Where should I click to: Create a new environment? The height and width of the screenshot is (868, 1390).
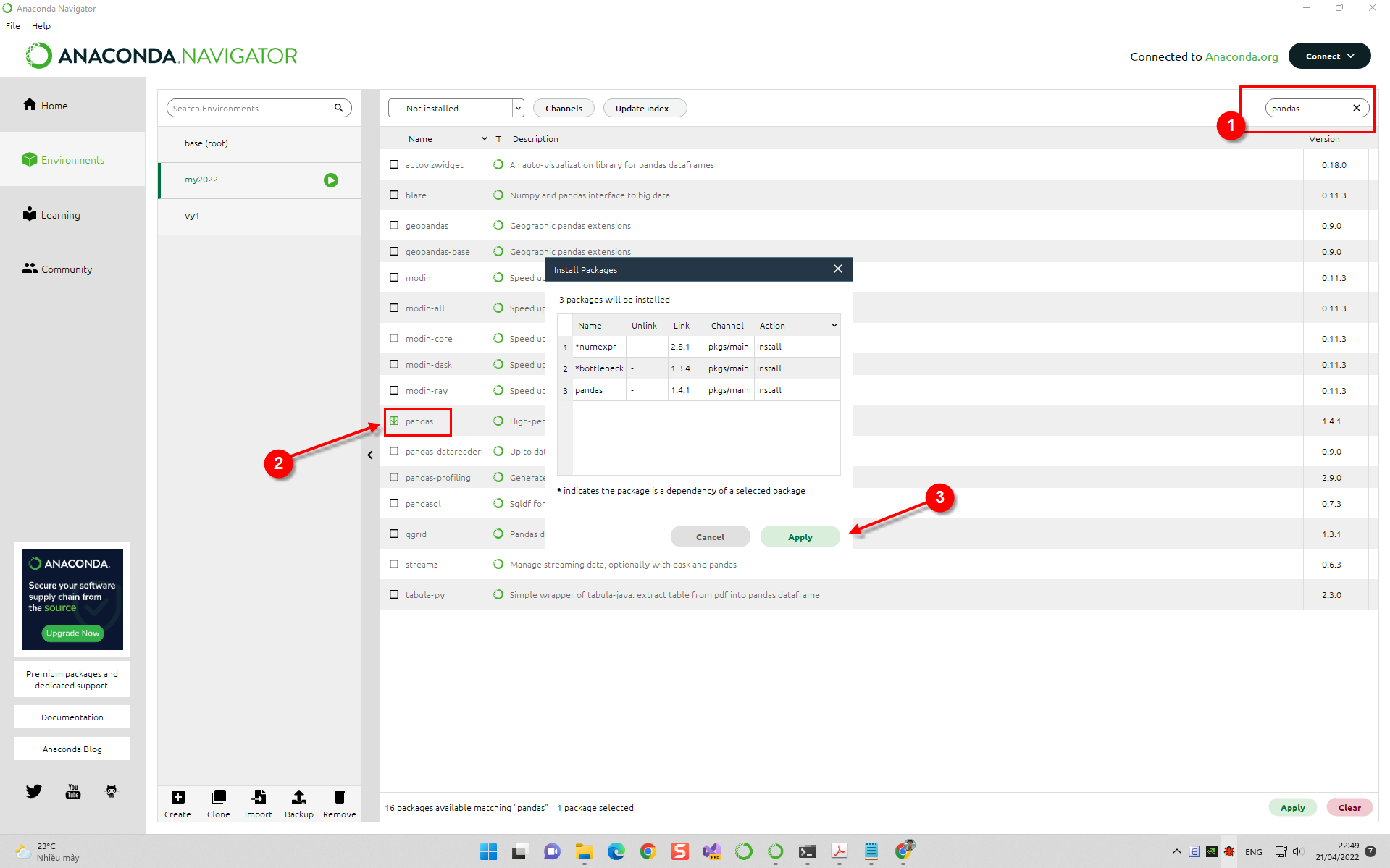[177, 804]
